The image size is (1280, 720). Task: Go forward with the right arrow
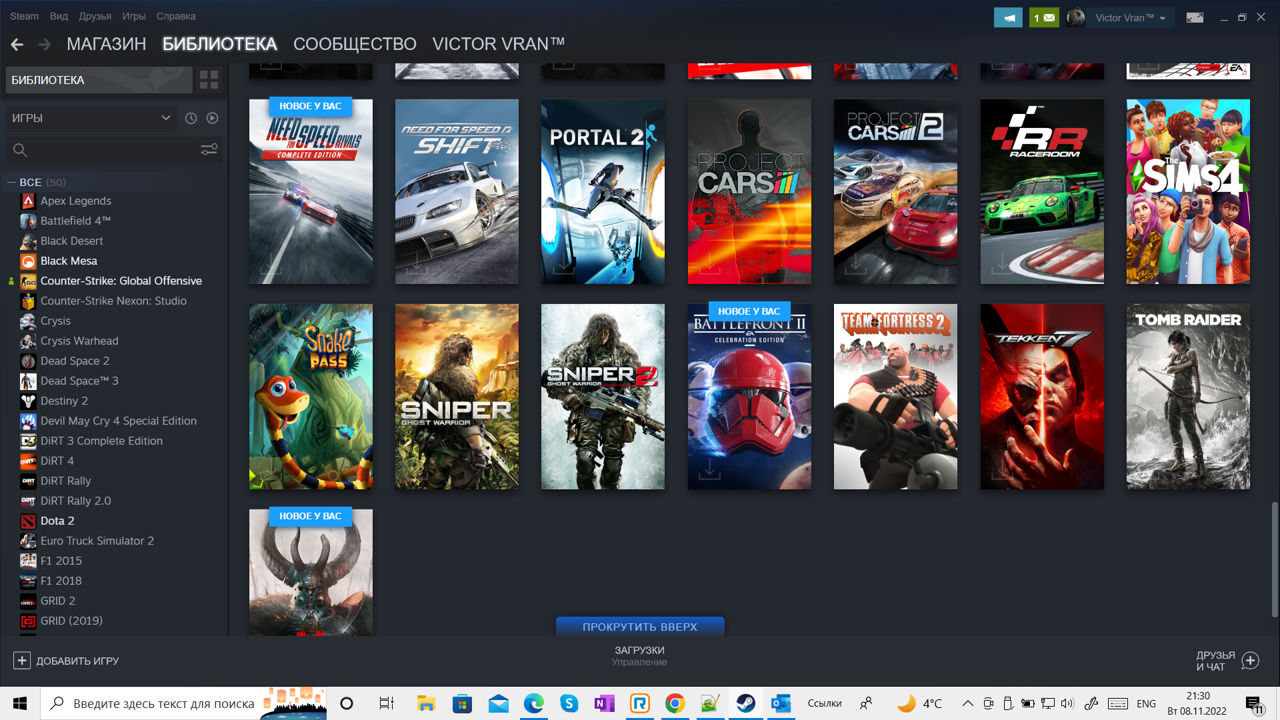coord(44,44)
